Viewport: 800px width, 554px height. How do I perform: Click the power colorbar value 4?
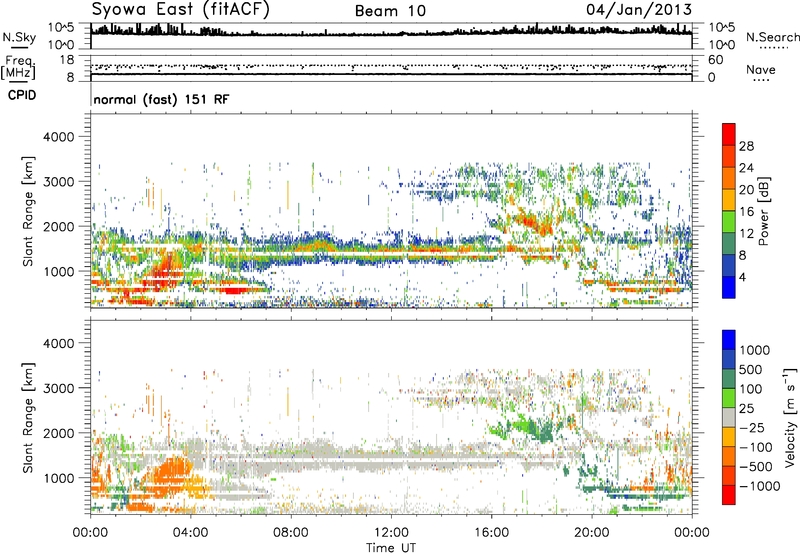tap(743, 278)
